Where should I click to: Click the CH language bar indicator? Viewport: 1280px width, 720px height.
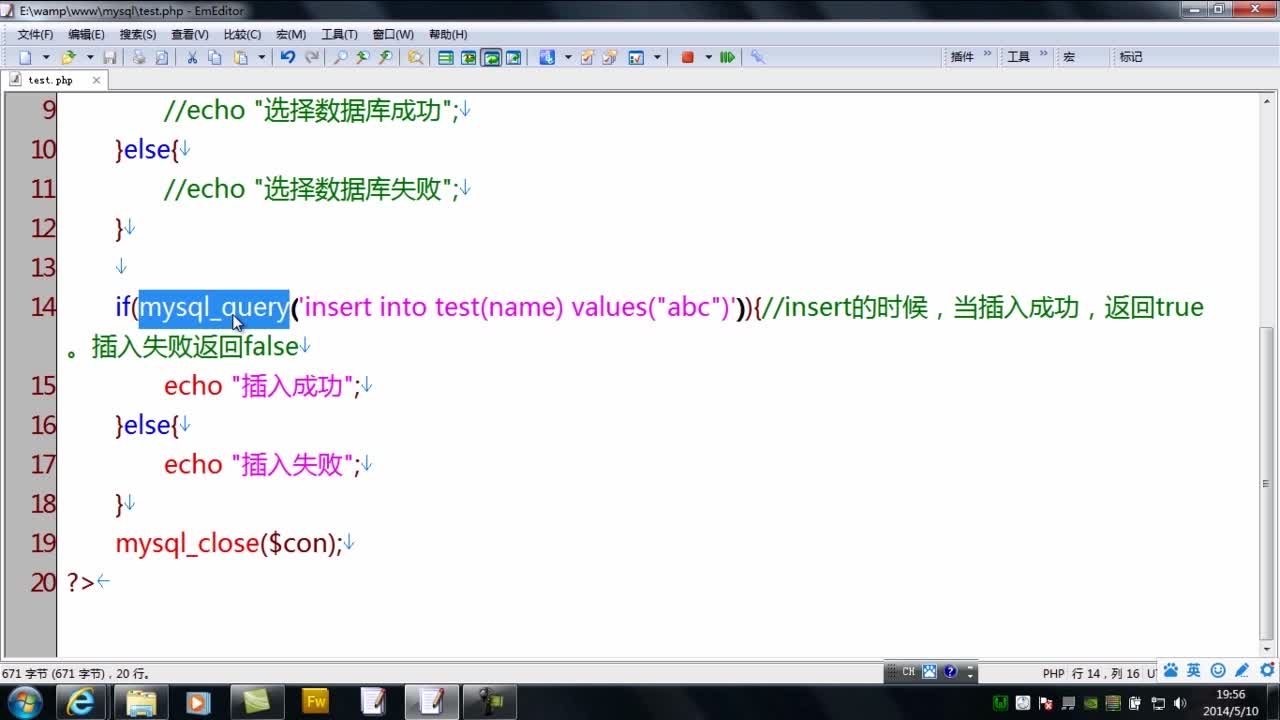click(908, 672)
